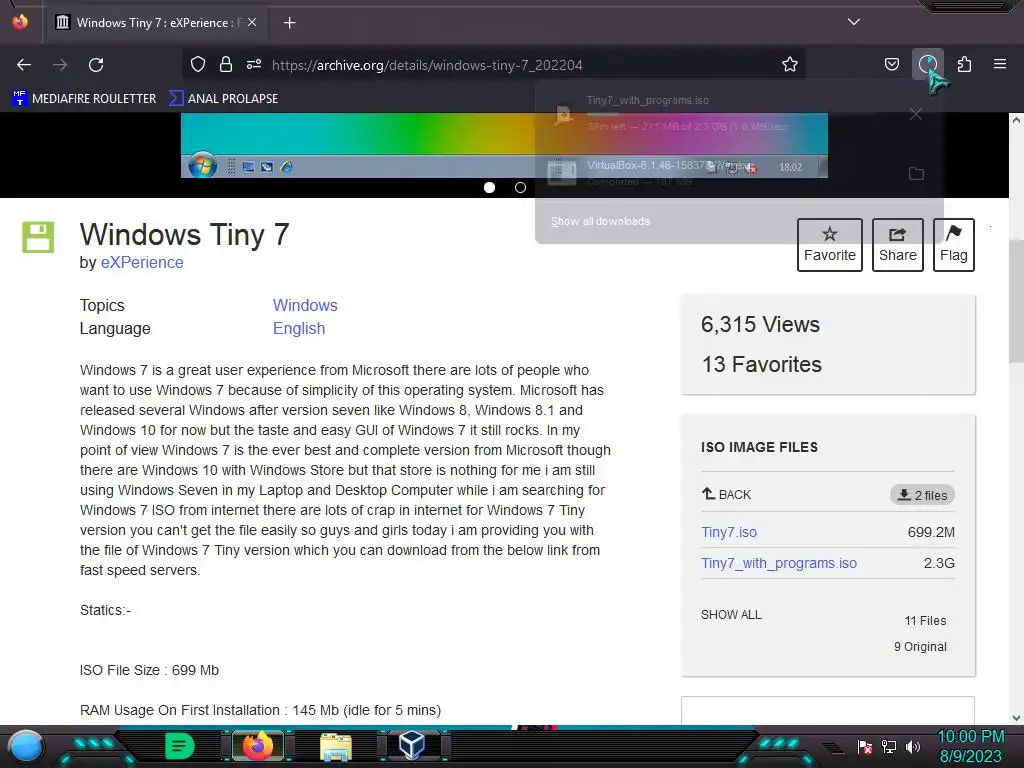Open File Explorer from the taskbar

(x=336, y=746)
